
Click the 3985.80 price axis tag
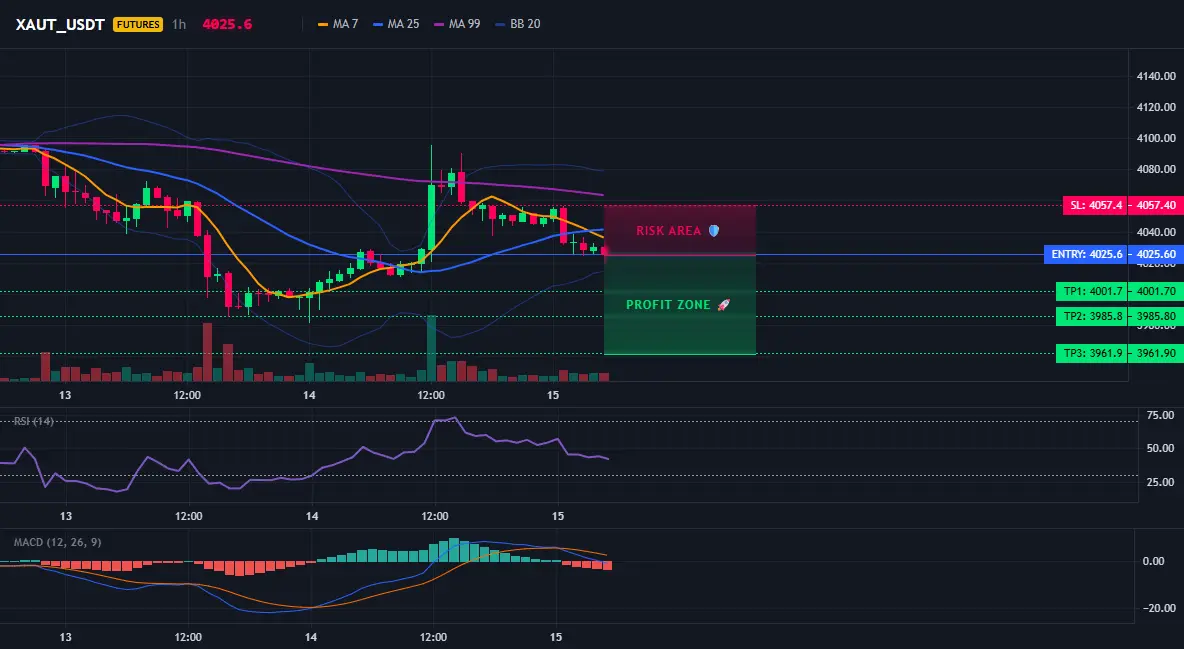coord(1156,317)
